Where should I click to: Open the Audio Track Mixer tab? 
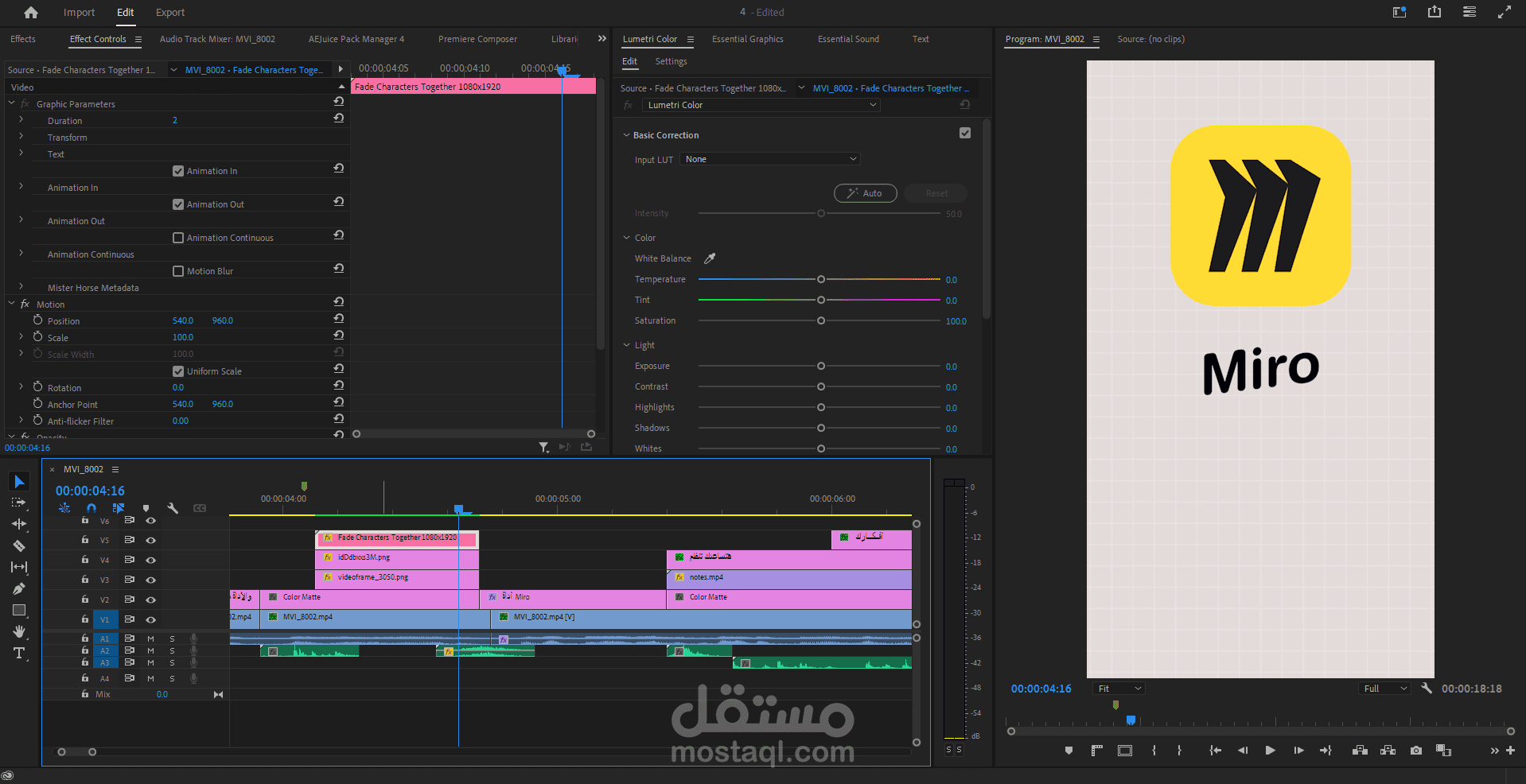coord(217,39)
